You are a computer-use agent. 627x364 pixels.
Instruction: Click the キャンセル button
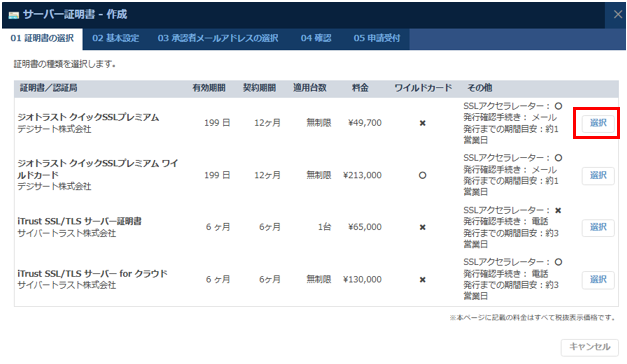590,347
